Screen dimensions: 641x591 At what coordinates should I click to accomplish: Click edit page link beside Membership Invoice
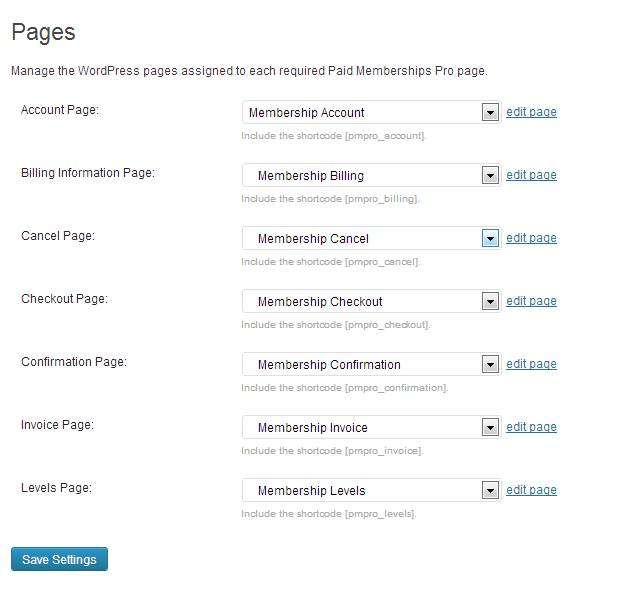coord(531,426)
